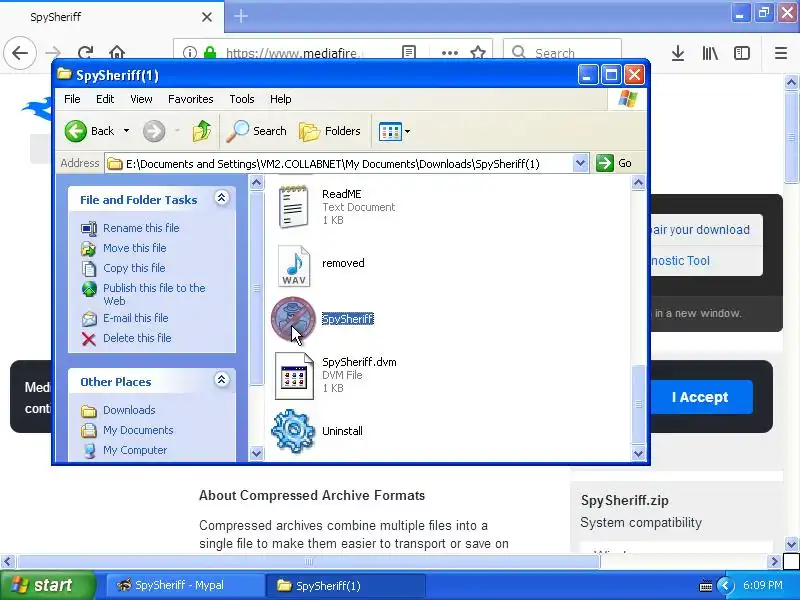Viewport: 800px width, 600px height.
Task: Open the browser hamburger menu
Action: click(781, 53)
